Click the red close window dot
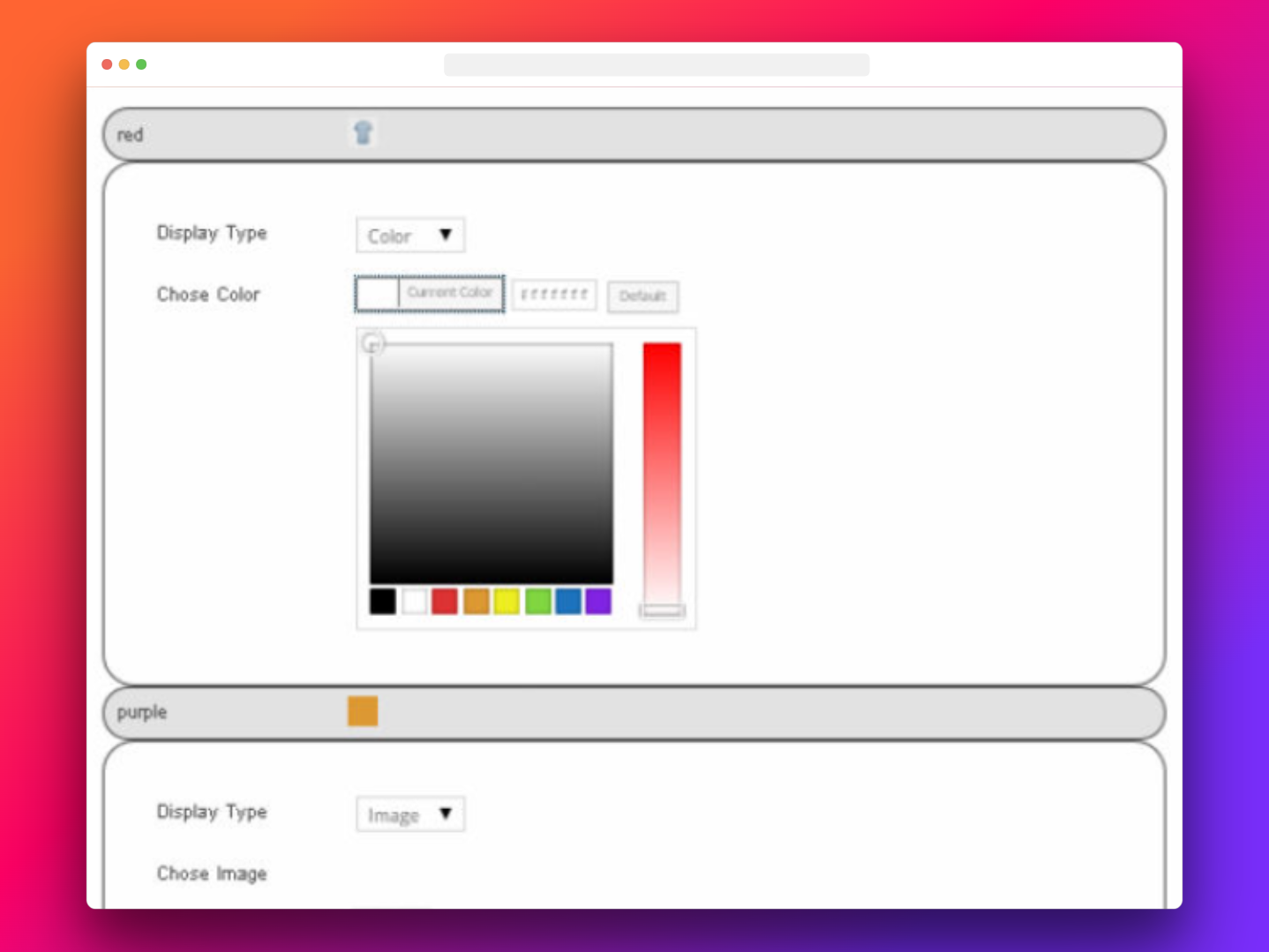The width and height of the screenshot is (1269, 952). pos(107,64)
